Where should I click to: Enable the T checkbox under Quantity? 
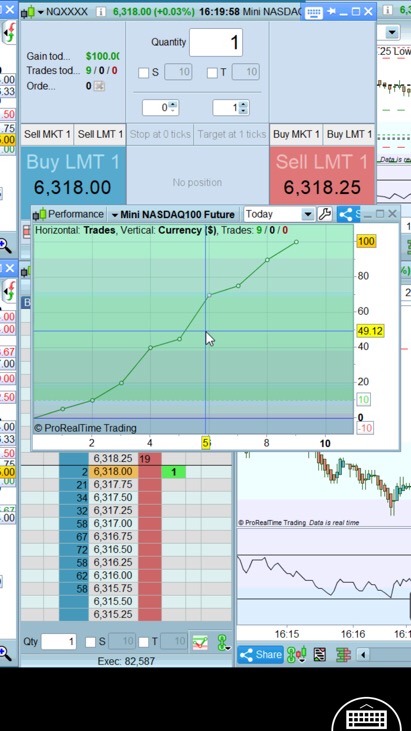(212, 72)
